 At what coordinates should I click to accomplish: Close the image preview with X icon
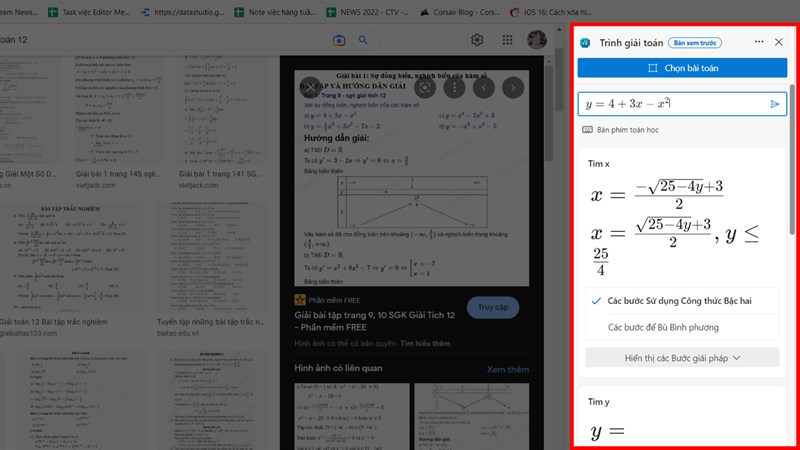310,87
